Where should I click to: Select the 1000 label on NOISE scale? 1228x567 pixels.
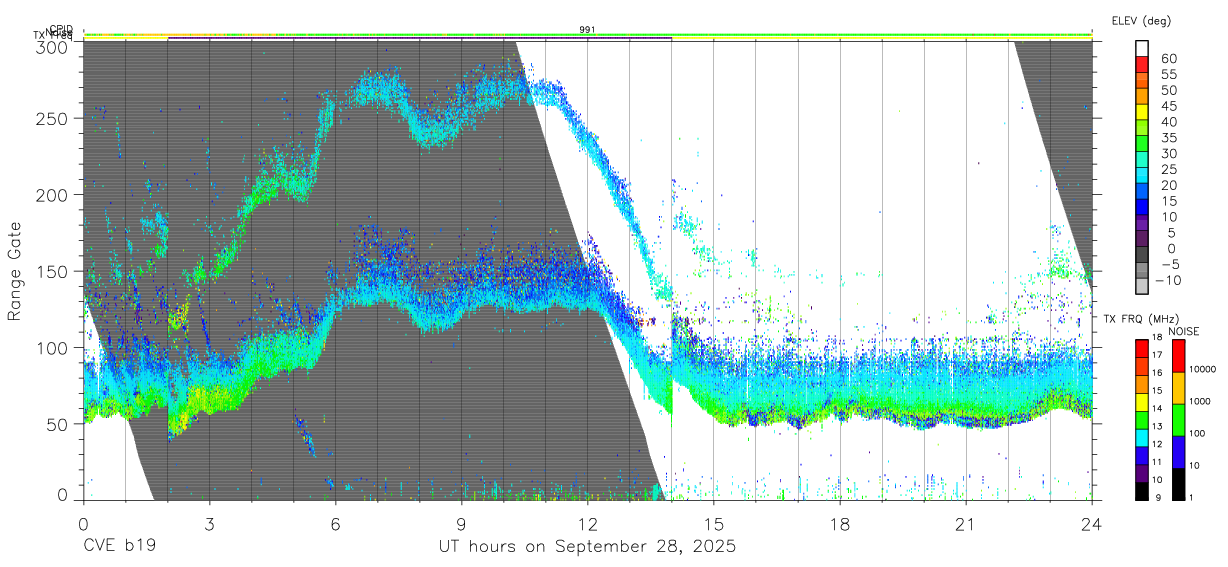tap(1200, 401)
